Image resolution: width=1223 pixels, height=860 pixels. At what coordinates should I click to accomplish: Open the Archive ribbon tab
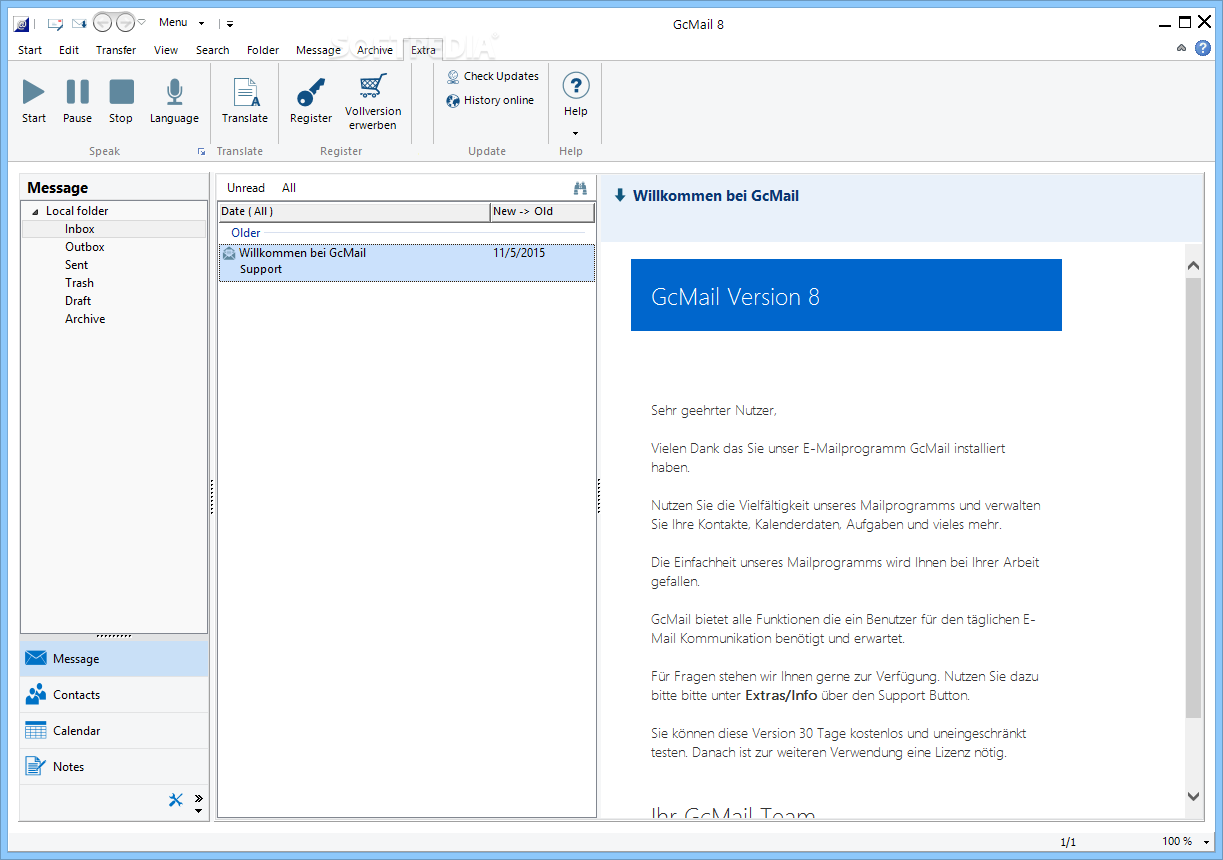(x=375, y=50)
